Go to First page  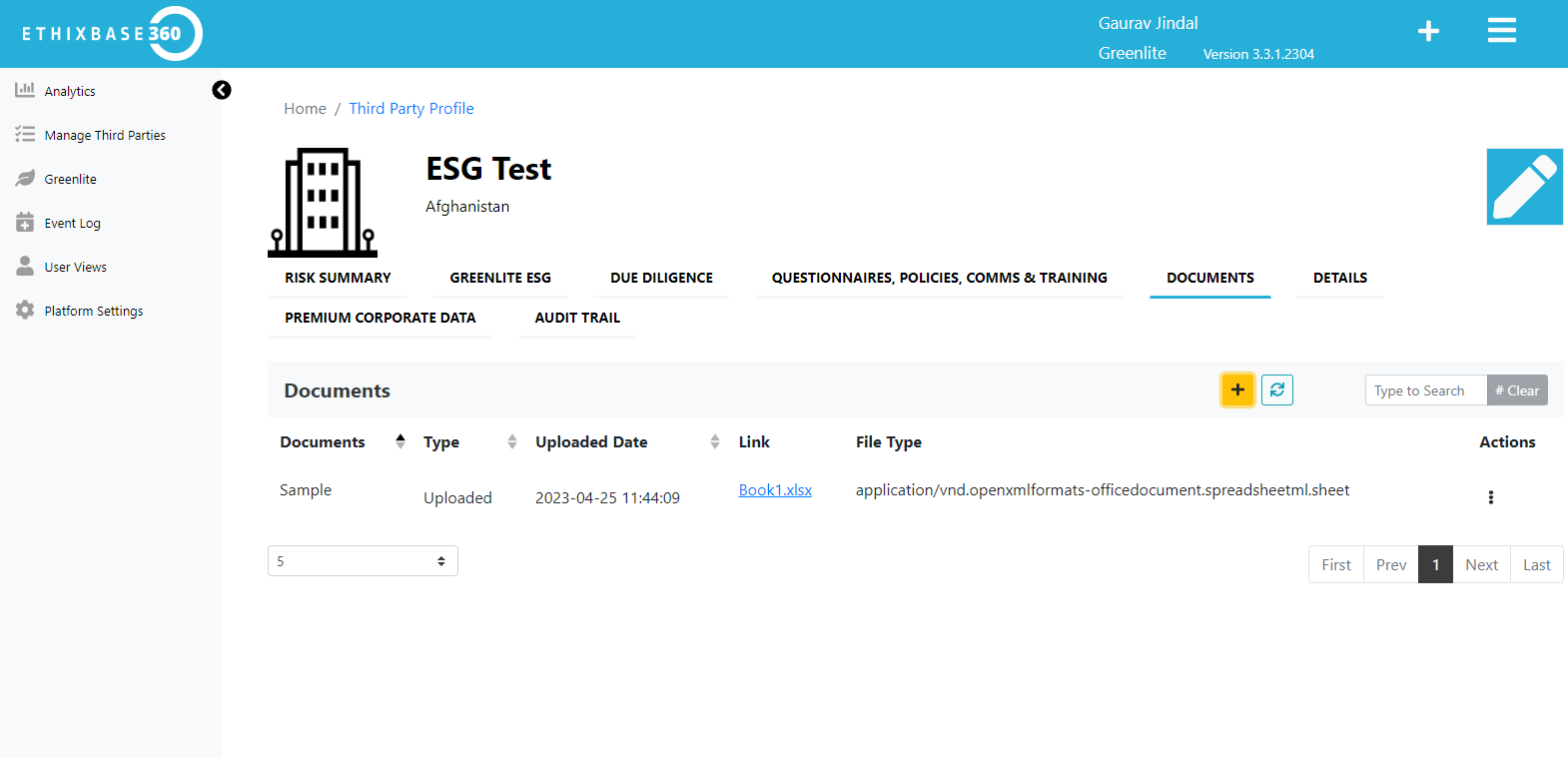pos(1336,564)
